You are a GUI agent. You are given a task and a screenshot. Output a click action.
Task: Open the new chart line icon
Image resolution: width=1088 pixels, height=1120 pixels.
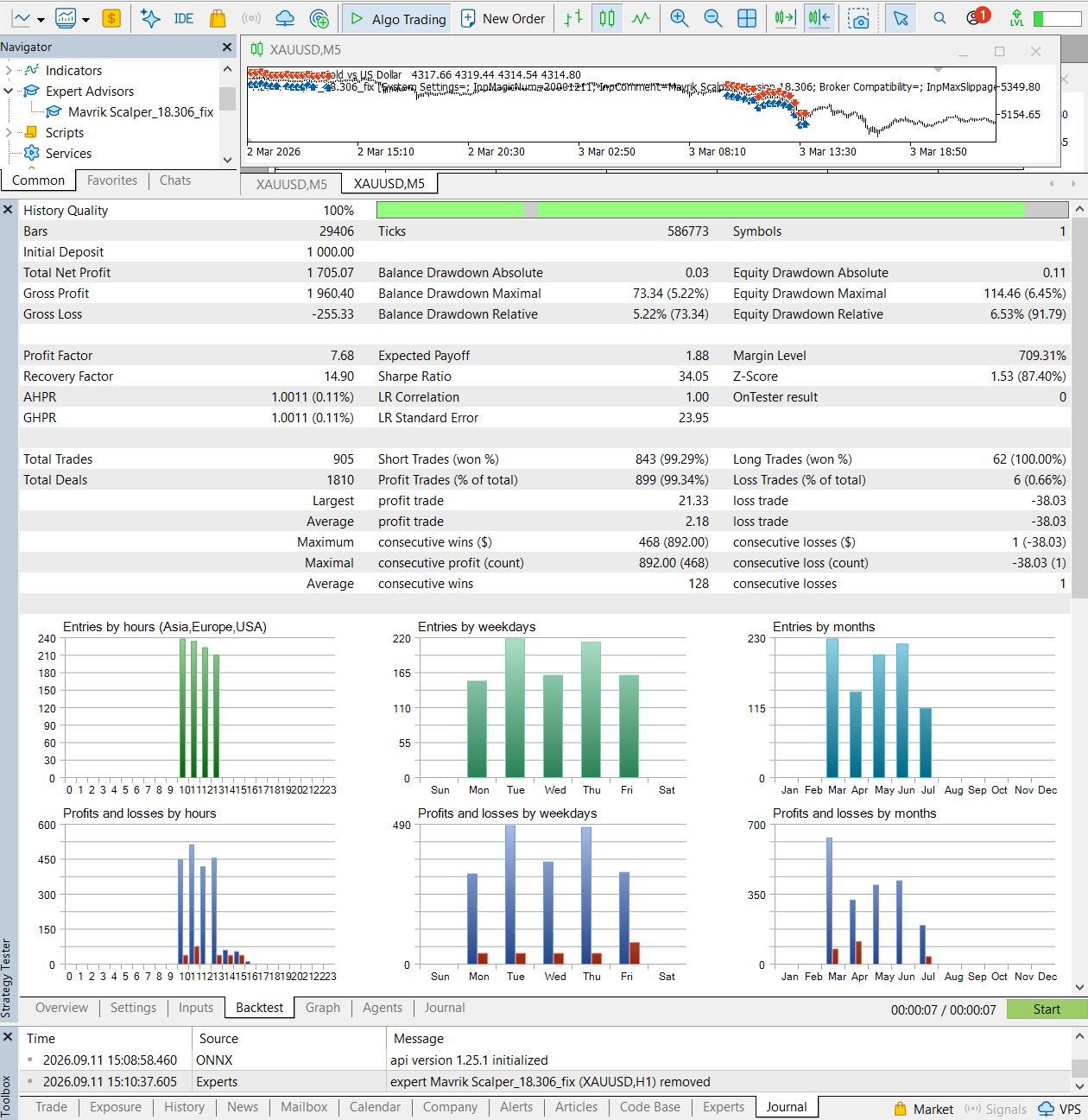[21, 18]
